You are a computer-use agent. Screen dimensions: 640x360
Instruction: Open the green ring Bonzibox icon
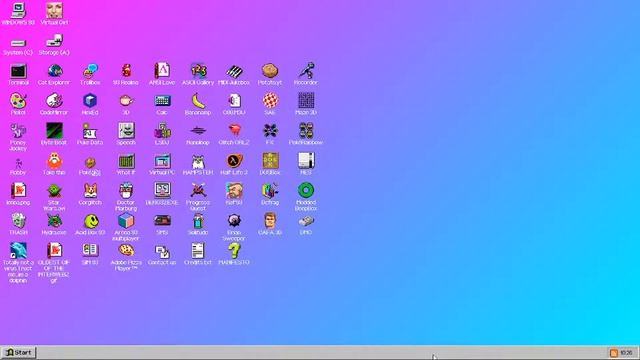[x=306, y=191]
